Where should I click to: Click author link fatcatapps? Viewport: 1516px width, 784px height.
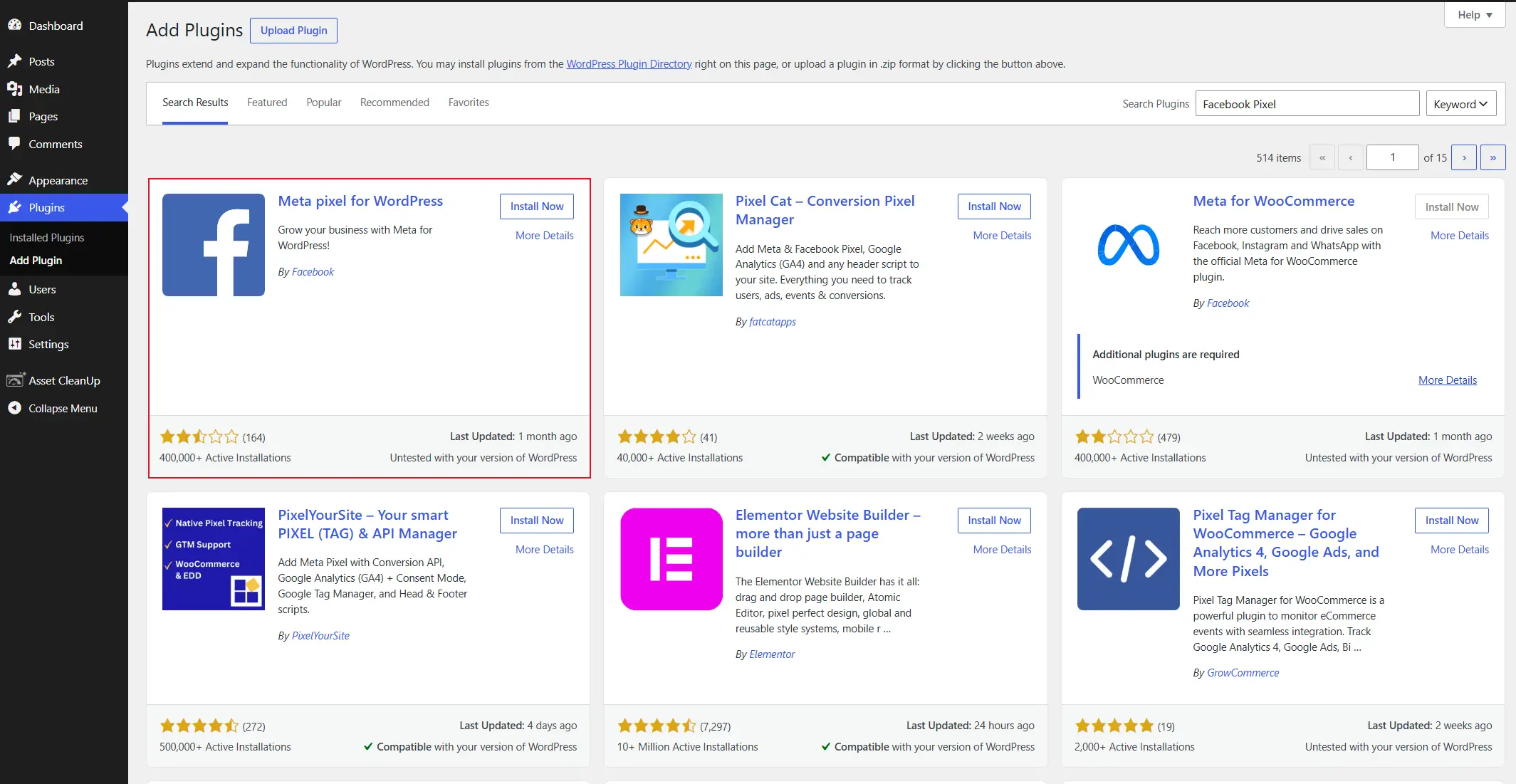point(773,322)
